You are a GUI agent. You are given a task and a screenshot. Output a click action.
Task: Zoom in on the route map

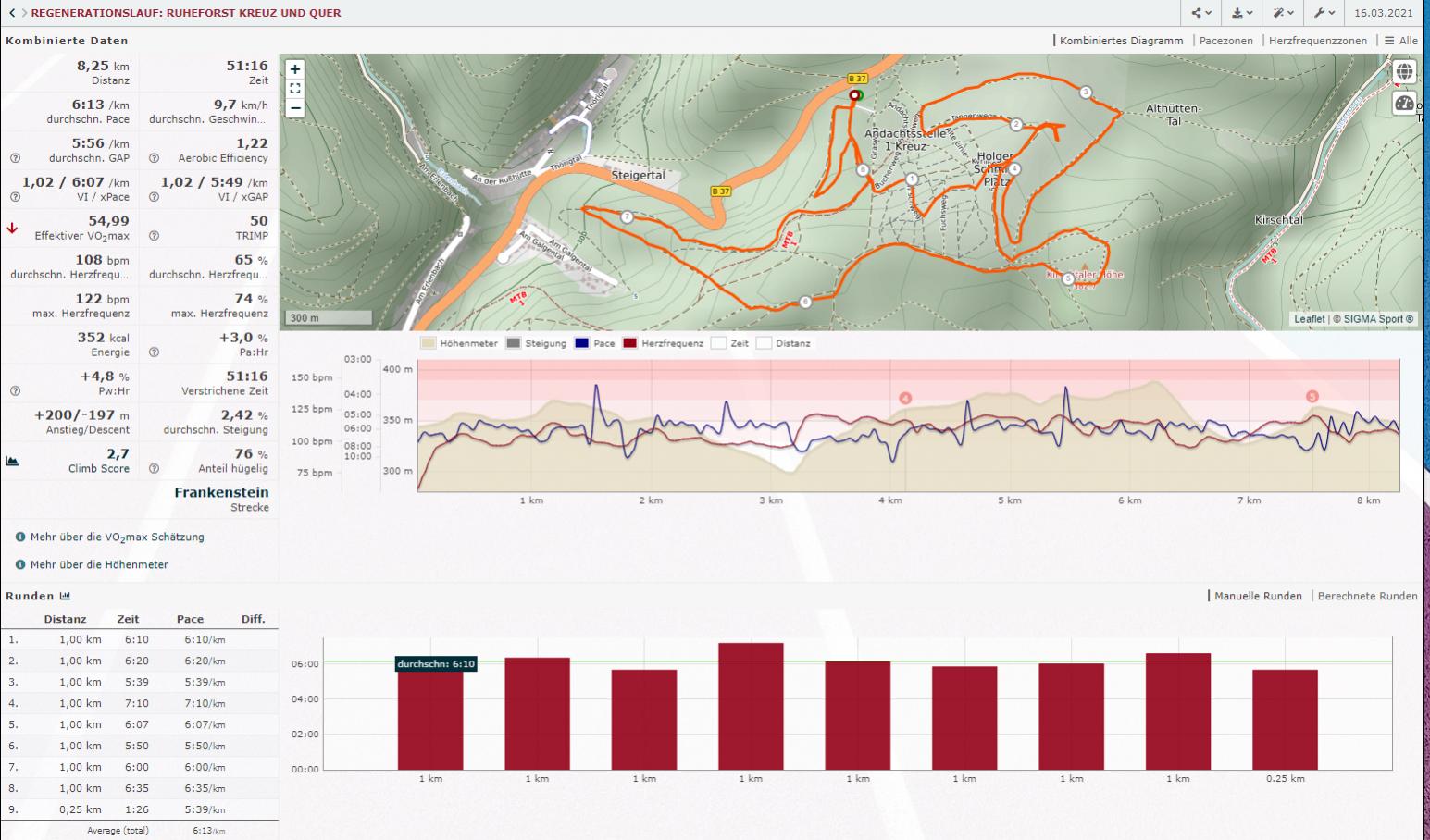click(295, 69)
